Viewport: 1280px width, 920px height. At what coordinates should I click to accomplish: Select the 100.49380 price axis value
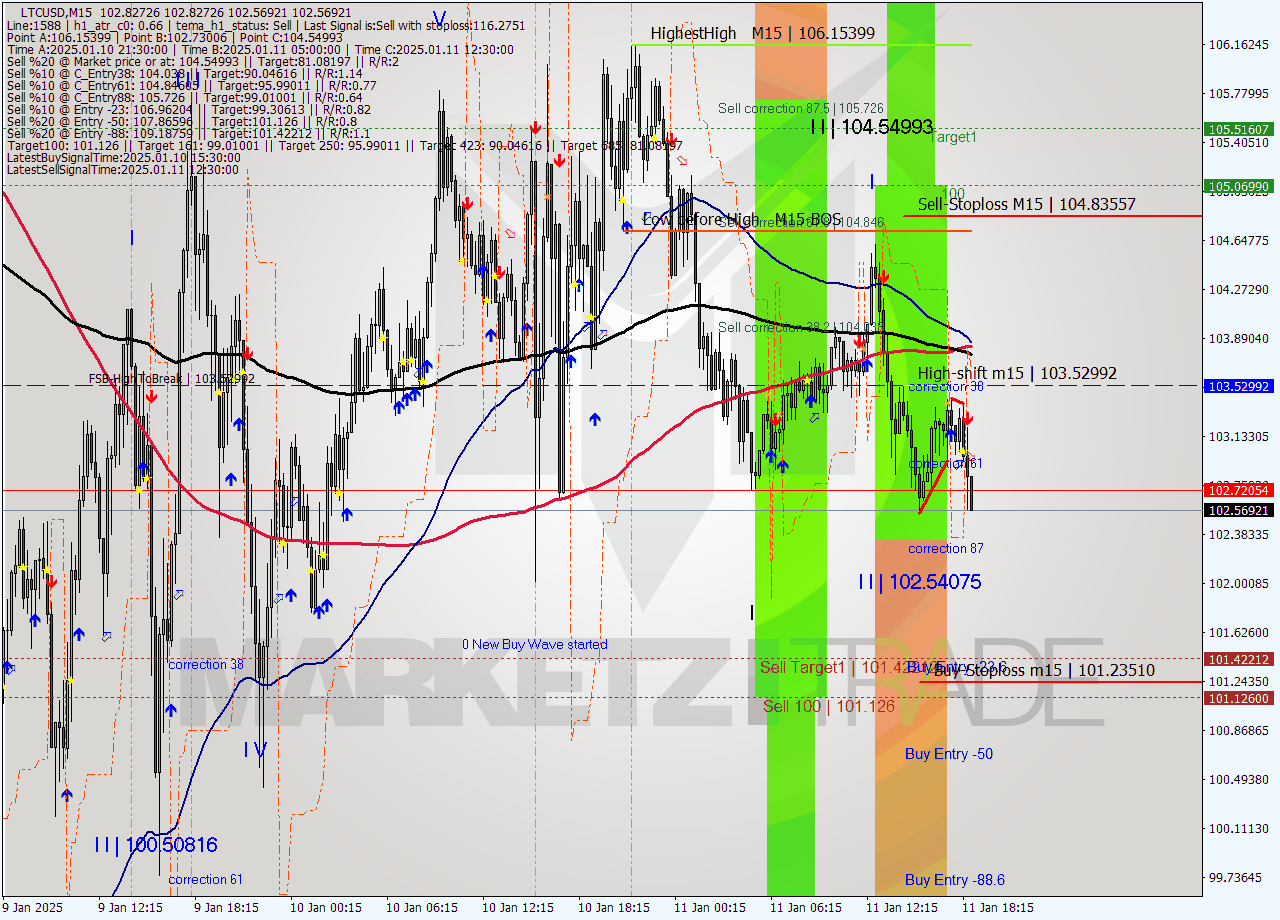pos(1240,779)
